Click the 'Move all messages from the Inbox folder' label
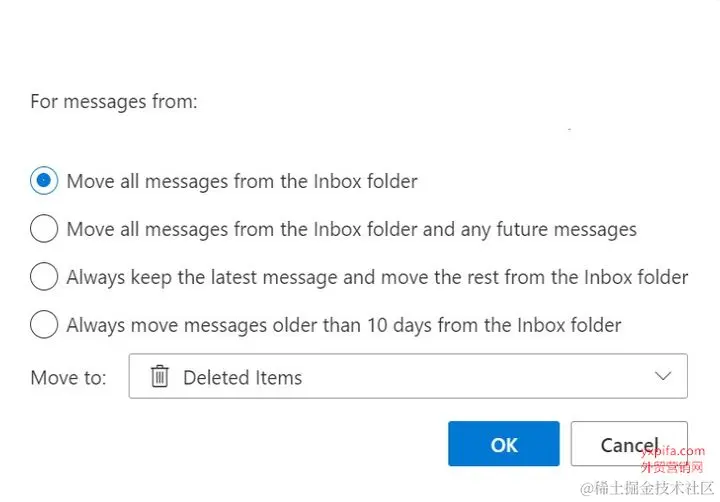720x502 pixels. pos(242,181)
